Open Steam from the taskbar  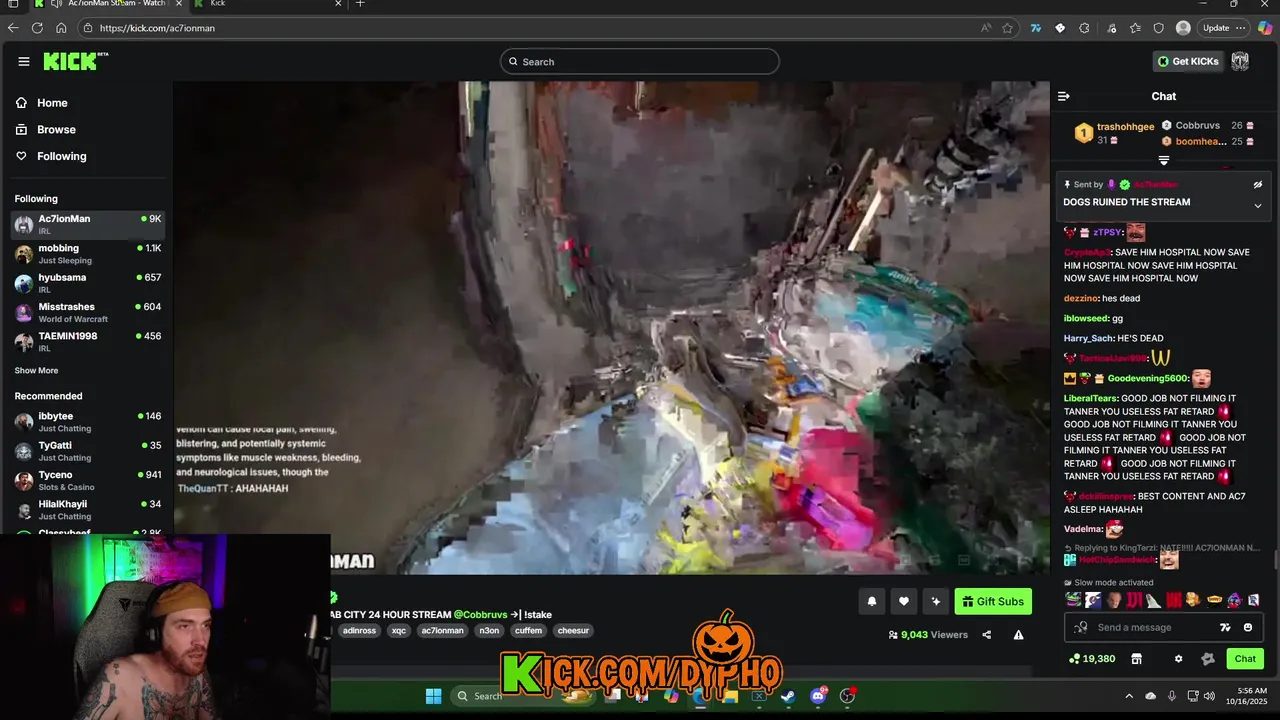788,696
